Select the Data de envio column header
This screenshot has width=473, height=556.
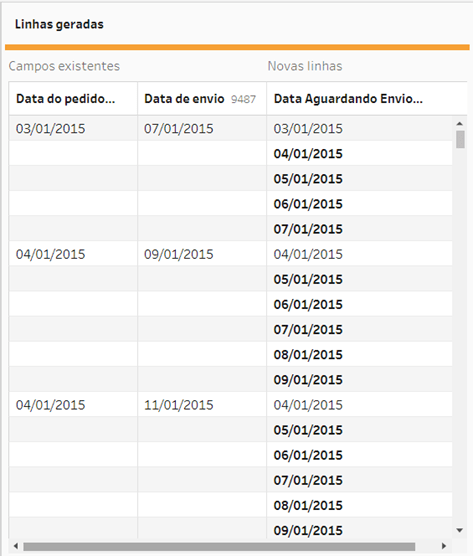coord(202,99)
